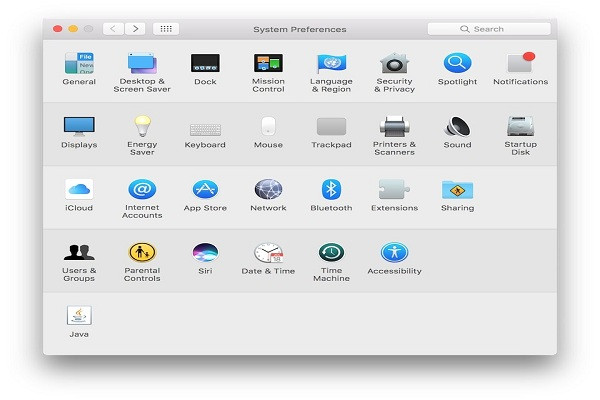Click the Search field in toolbar
The image size is (600, 400).
click(x=489, y=29)
